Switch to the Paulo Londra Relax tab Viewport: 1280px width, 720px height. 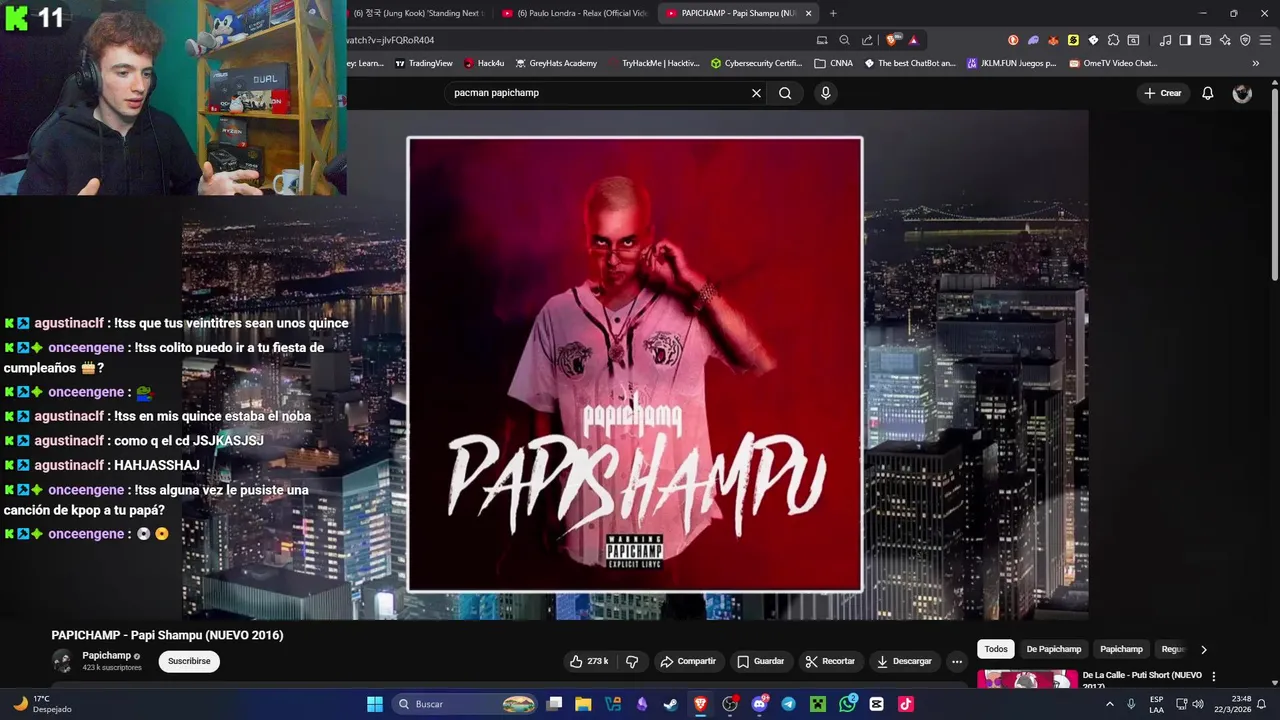tap(575, 13)
